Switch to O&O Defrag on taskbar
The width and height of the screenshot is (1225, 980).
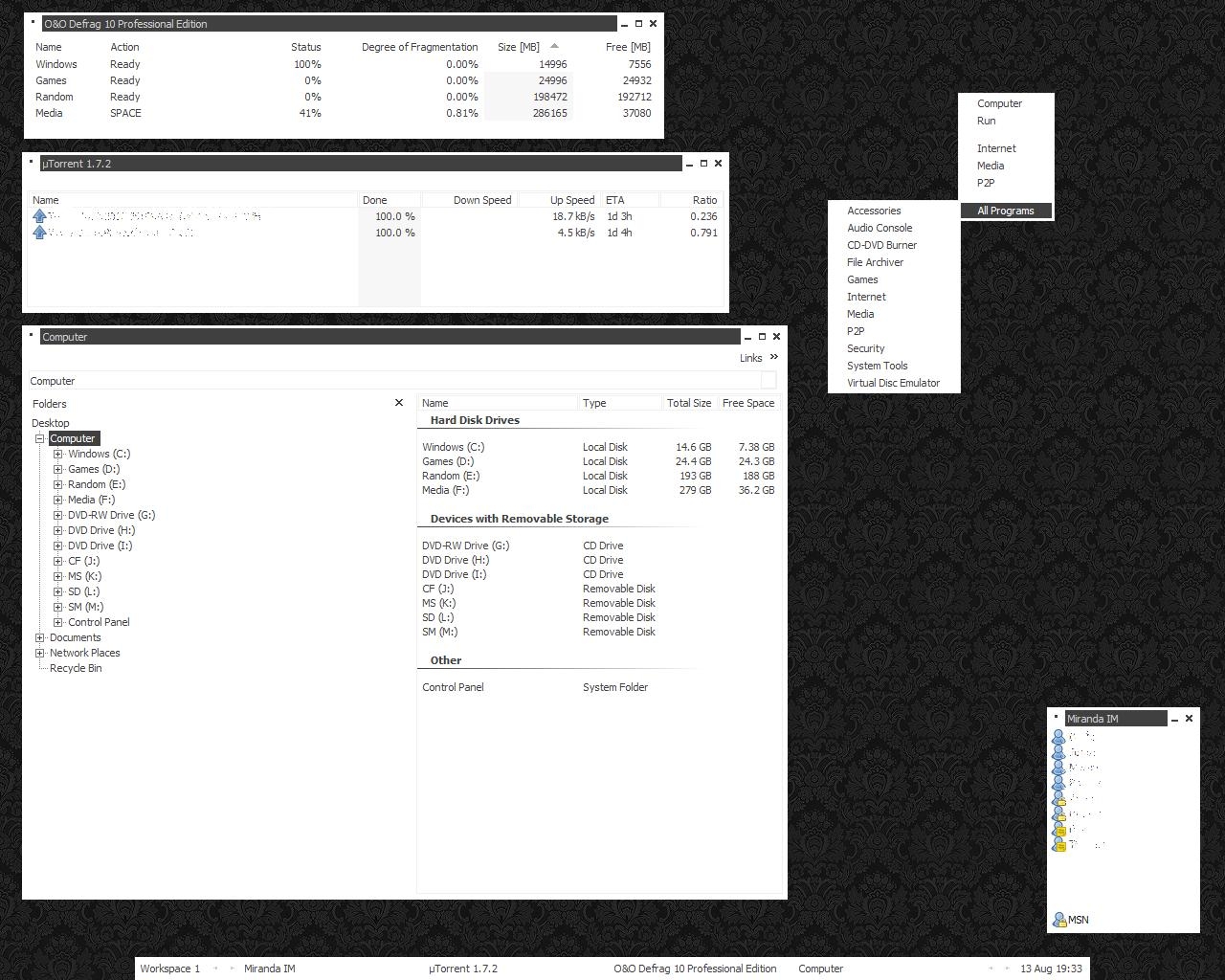coord(695,969)
